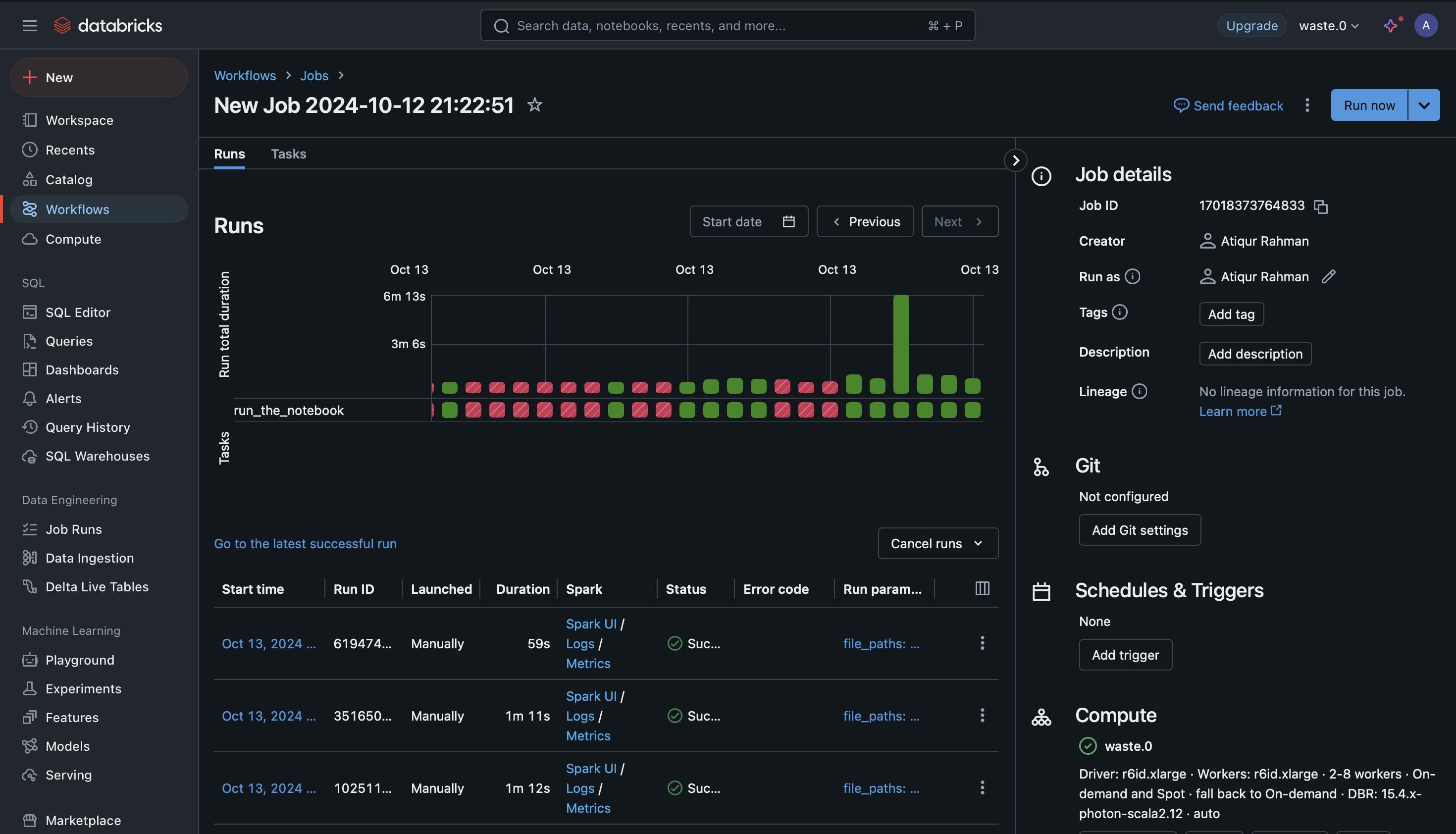Image resolution: width=1456 pixels, height=834 pixels.
Task: Edit the Run as user
Action: pyautogui.click(x=1328, y=277)
